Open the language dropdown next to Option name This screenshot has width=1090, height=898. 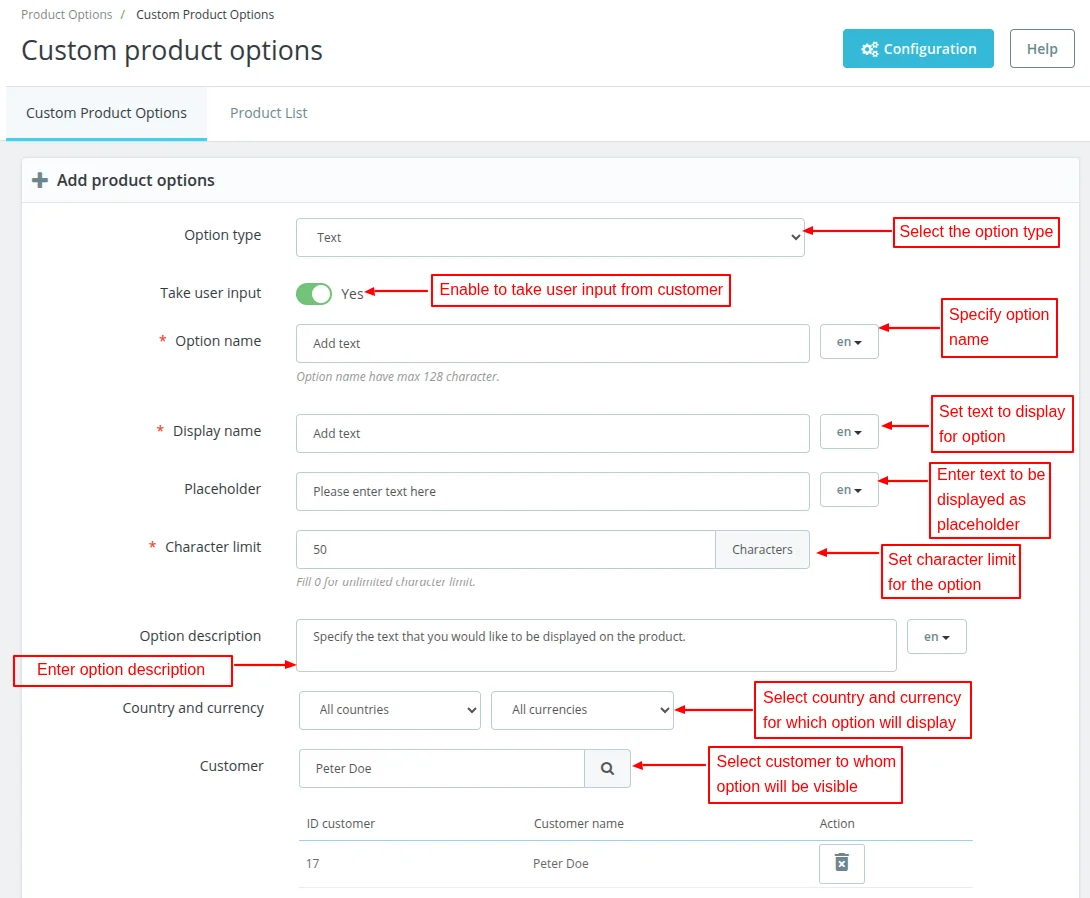848,341
